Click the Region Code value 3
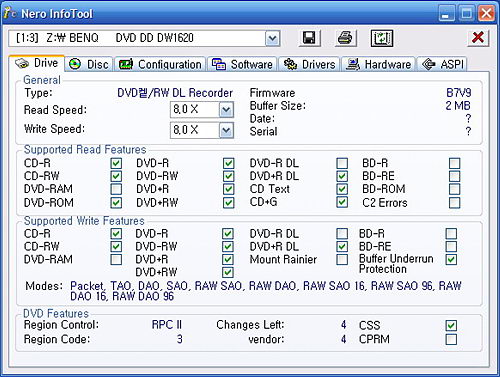This screenshot has height=377, width=500. (179, 339)
